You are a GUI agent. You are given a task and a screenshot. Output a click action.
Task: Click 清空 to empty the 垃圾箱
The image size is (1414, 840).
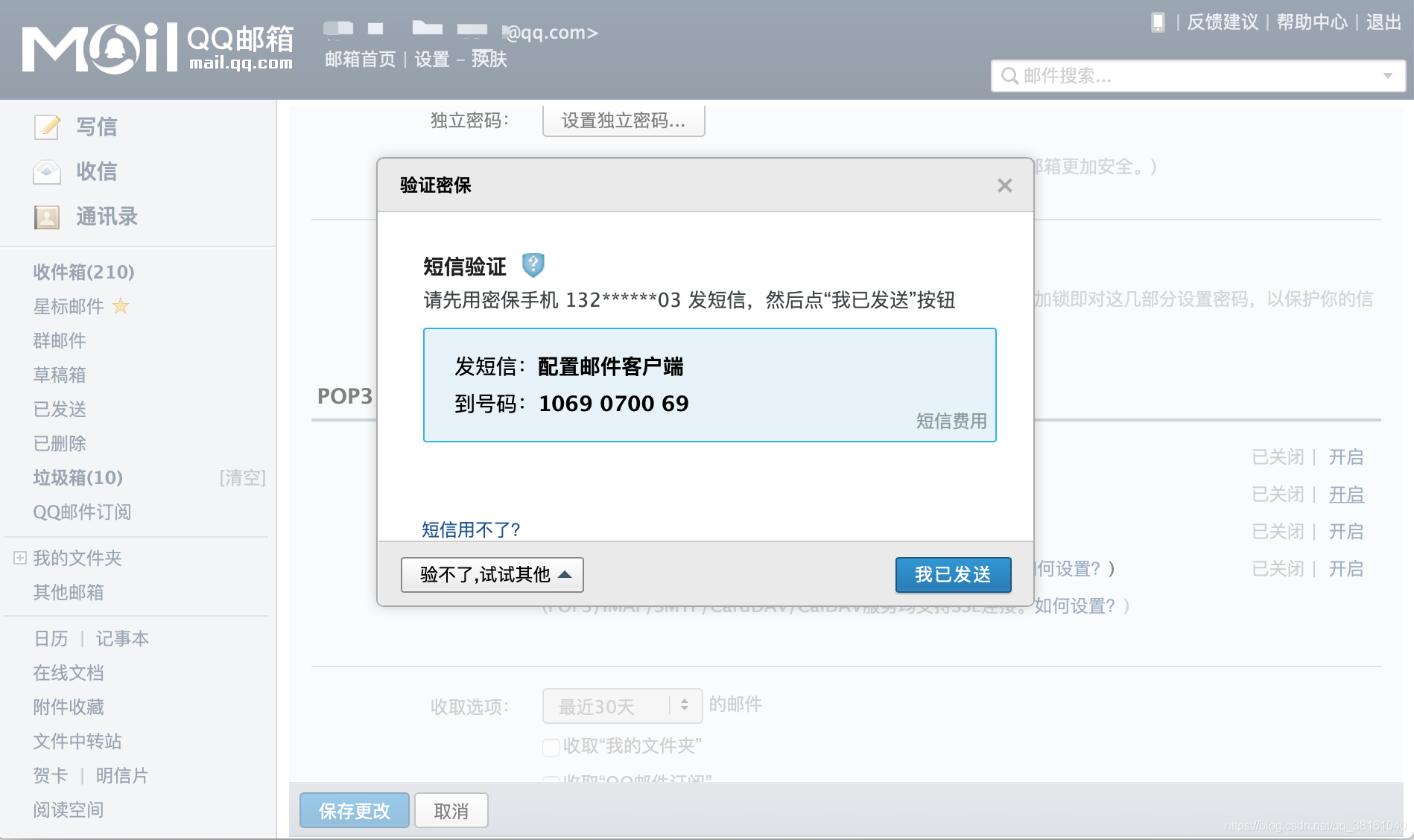click(x=243, y=477)
